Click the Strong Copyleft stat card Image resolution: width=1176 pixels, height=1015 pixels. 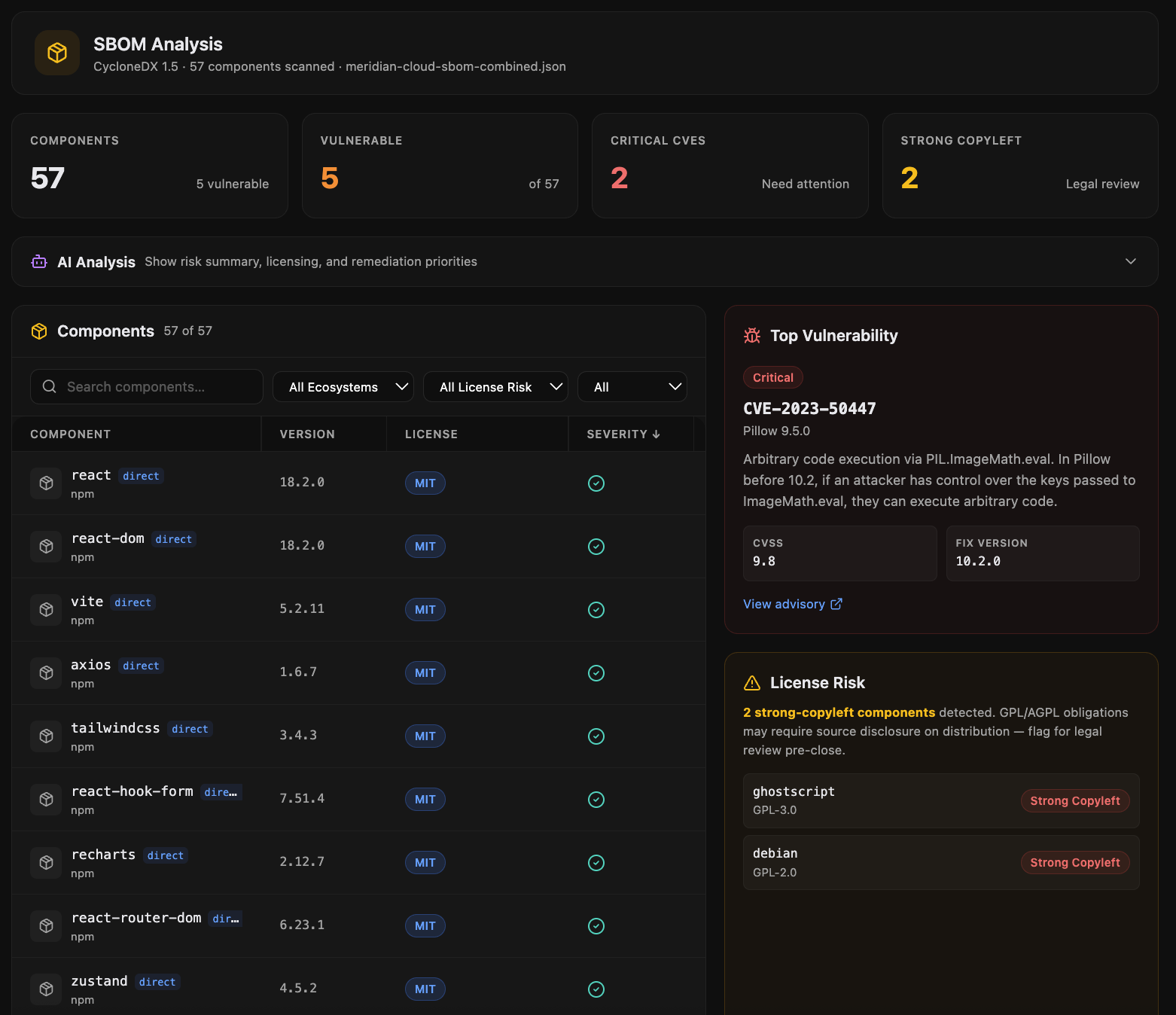click(1020, 166)
